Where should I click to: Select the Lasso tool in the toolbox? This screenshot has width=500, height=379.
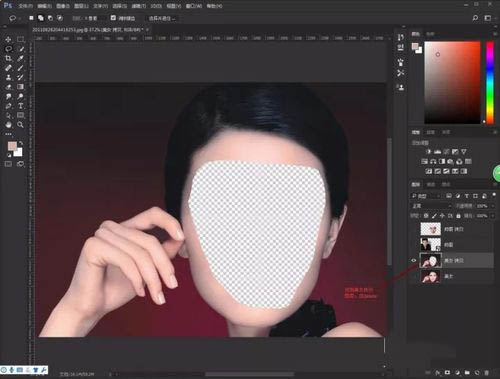pos(8,49)
